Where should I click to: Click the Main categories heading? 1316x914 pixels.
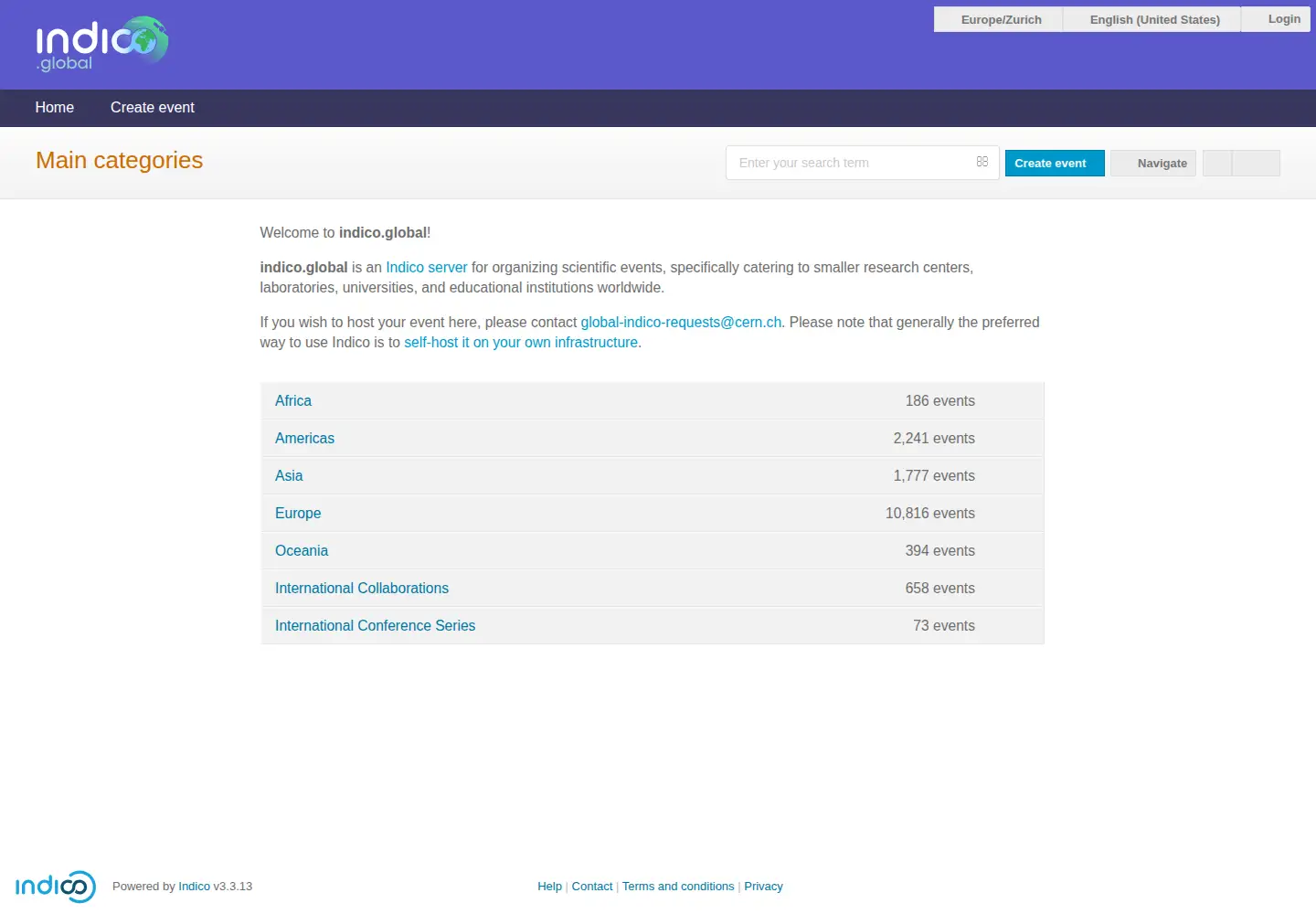tap(119, 161)
